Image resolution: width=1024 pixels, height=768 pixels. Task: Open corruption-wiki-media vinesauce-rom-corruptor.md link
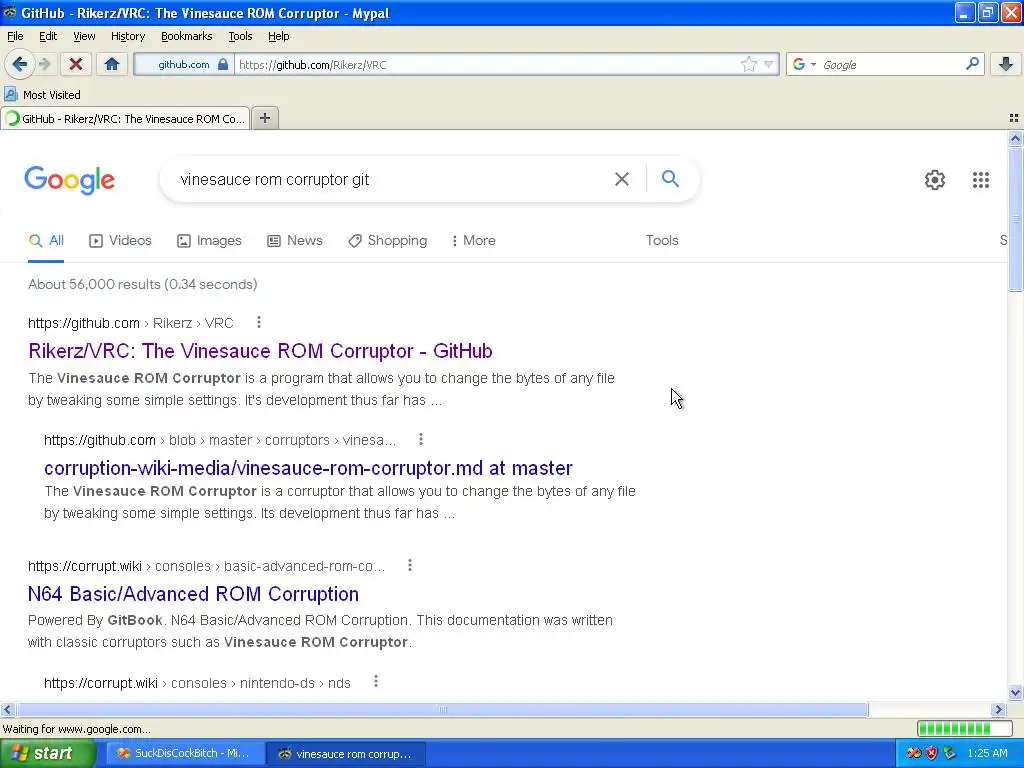pos(308,468)
